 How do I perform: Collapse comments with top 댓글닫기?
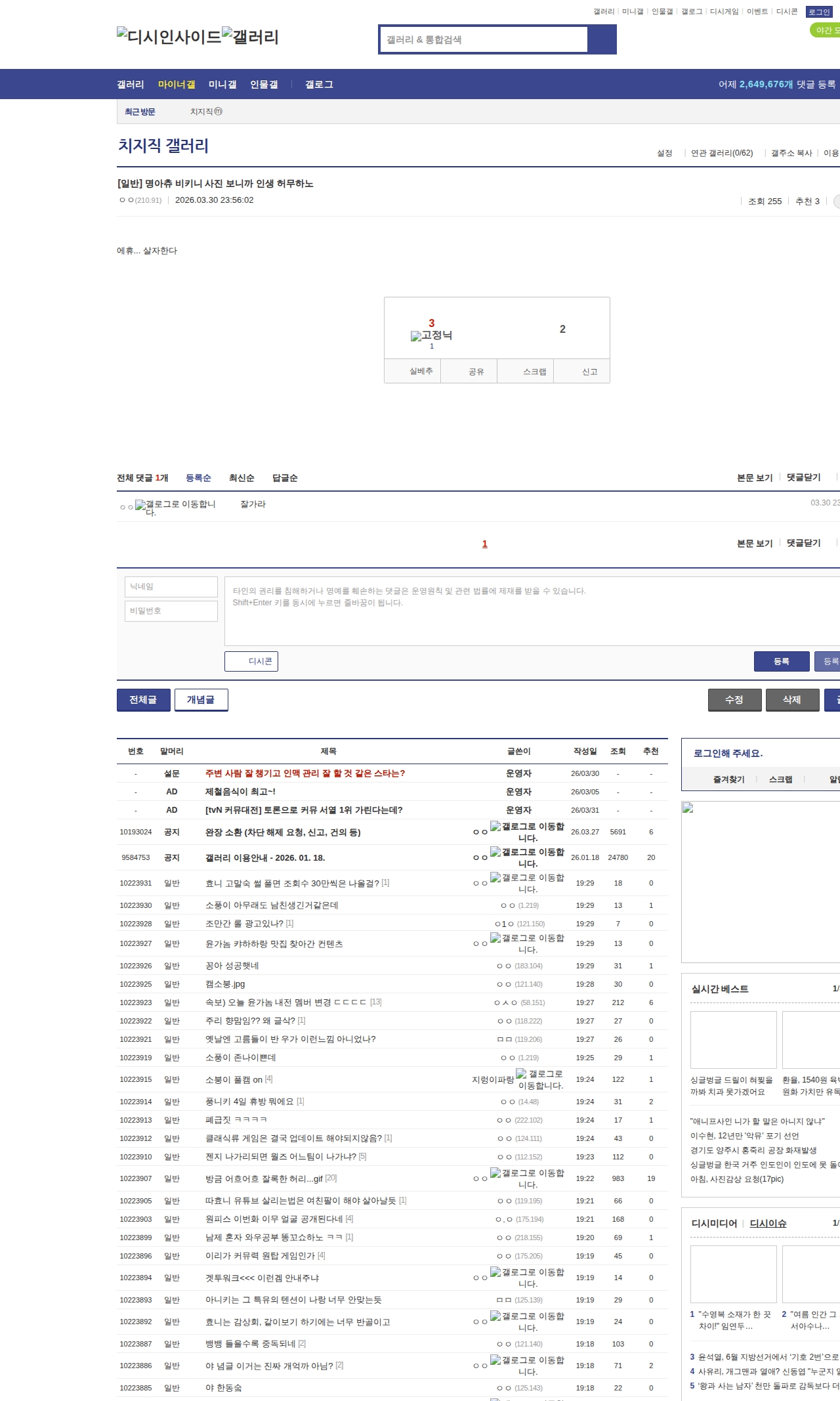point(803,477)
